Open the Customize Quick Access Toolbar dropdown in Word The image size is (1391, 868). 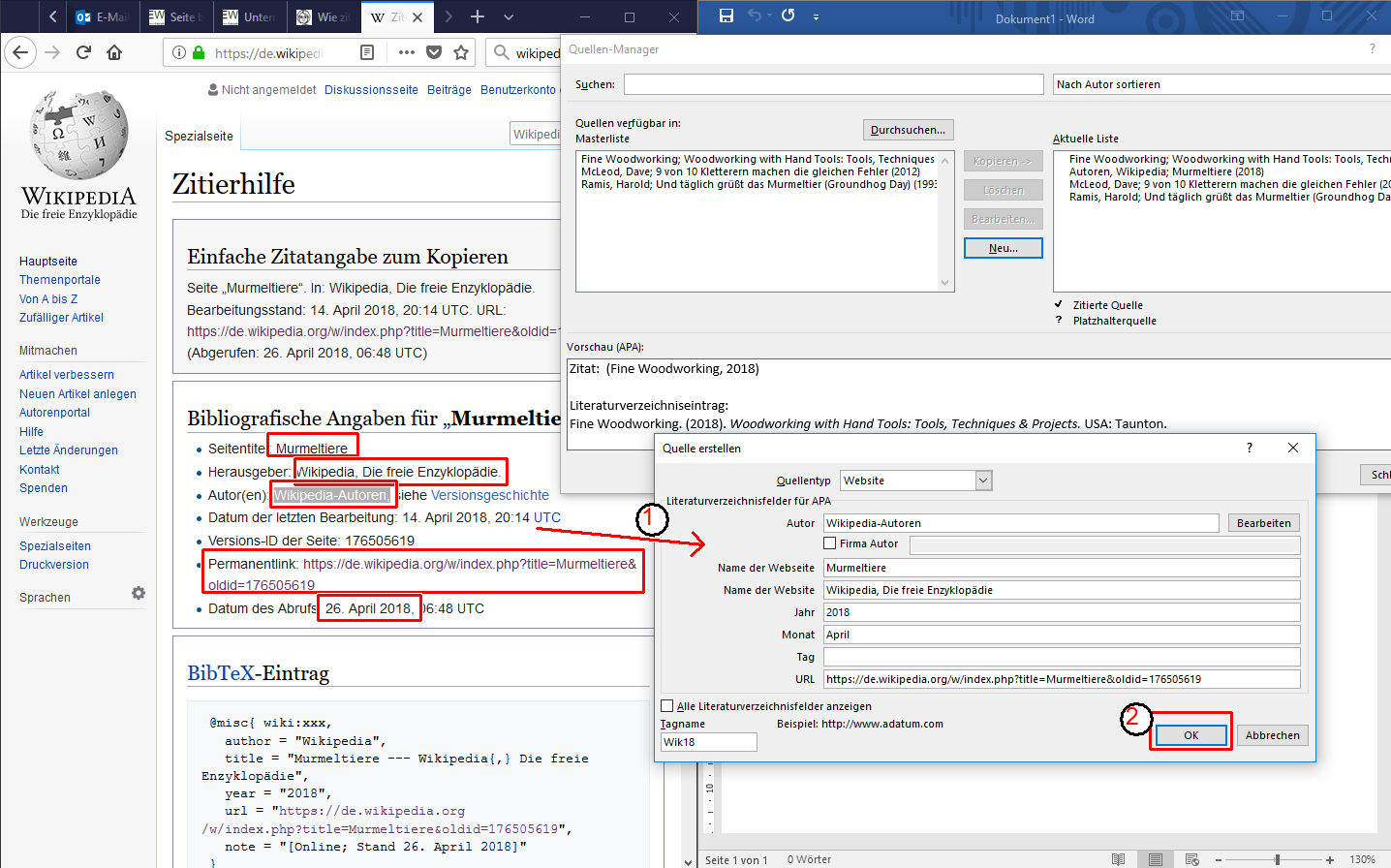[816, 16]
